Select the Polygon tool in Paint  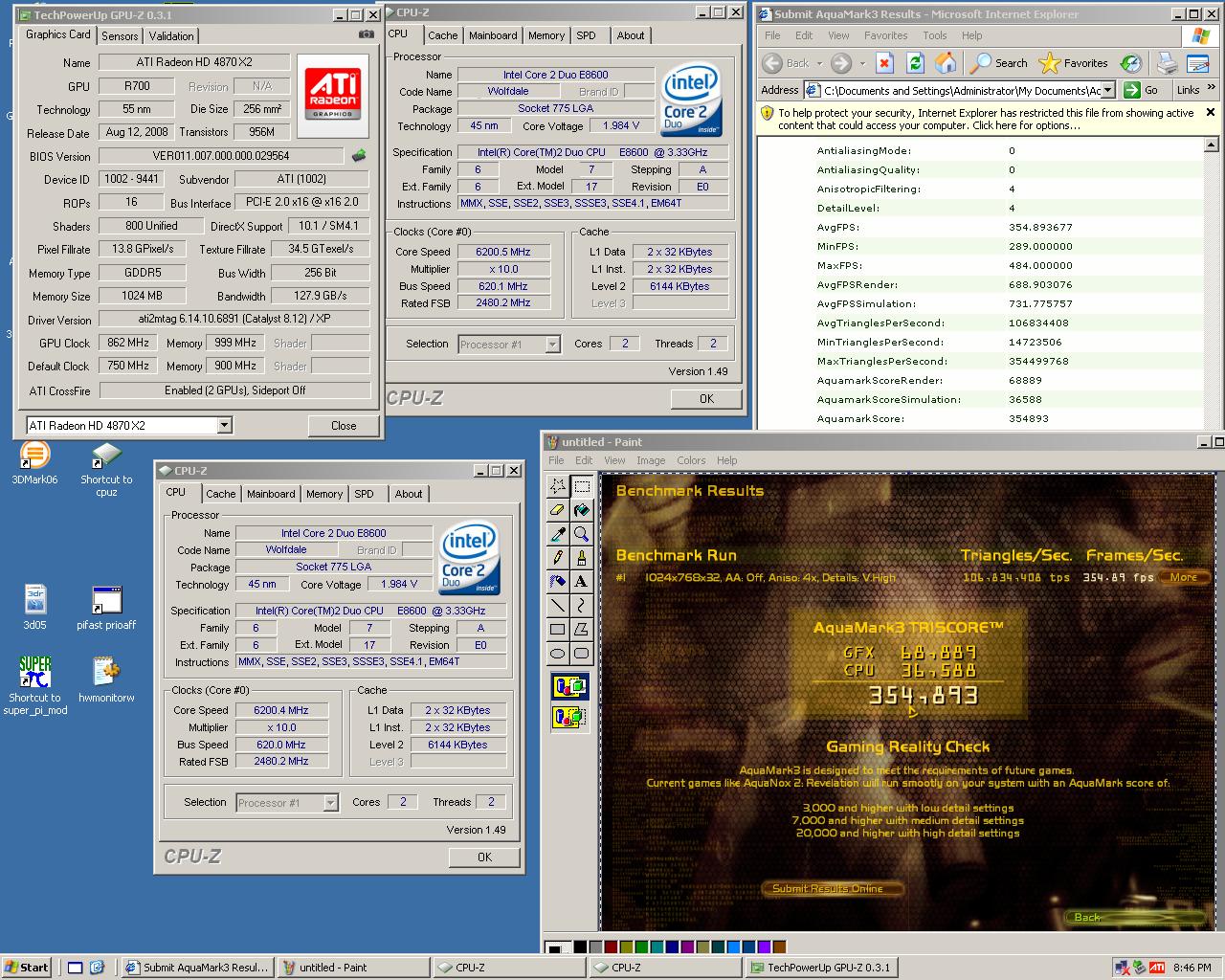point(581,629)
